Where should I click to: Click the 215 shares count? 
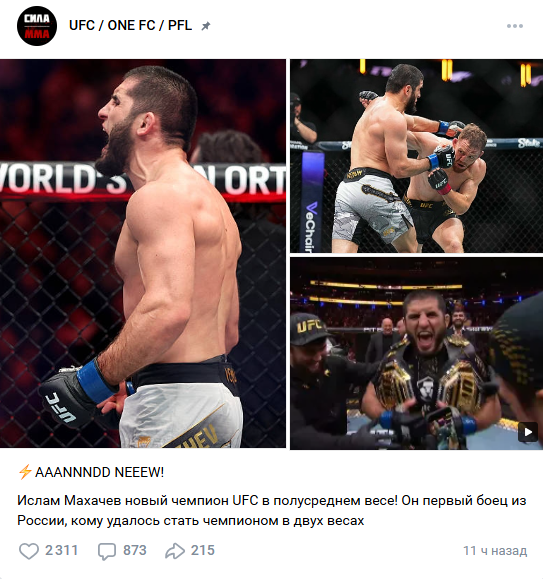tap(203, 550)
